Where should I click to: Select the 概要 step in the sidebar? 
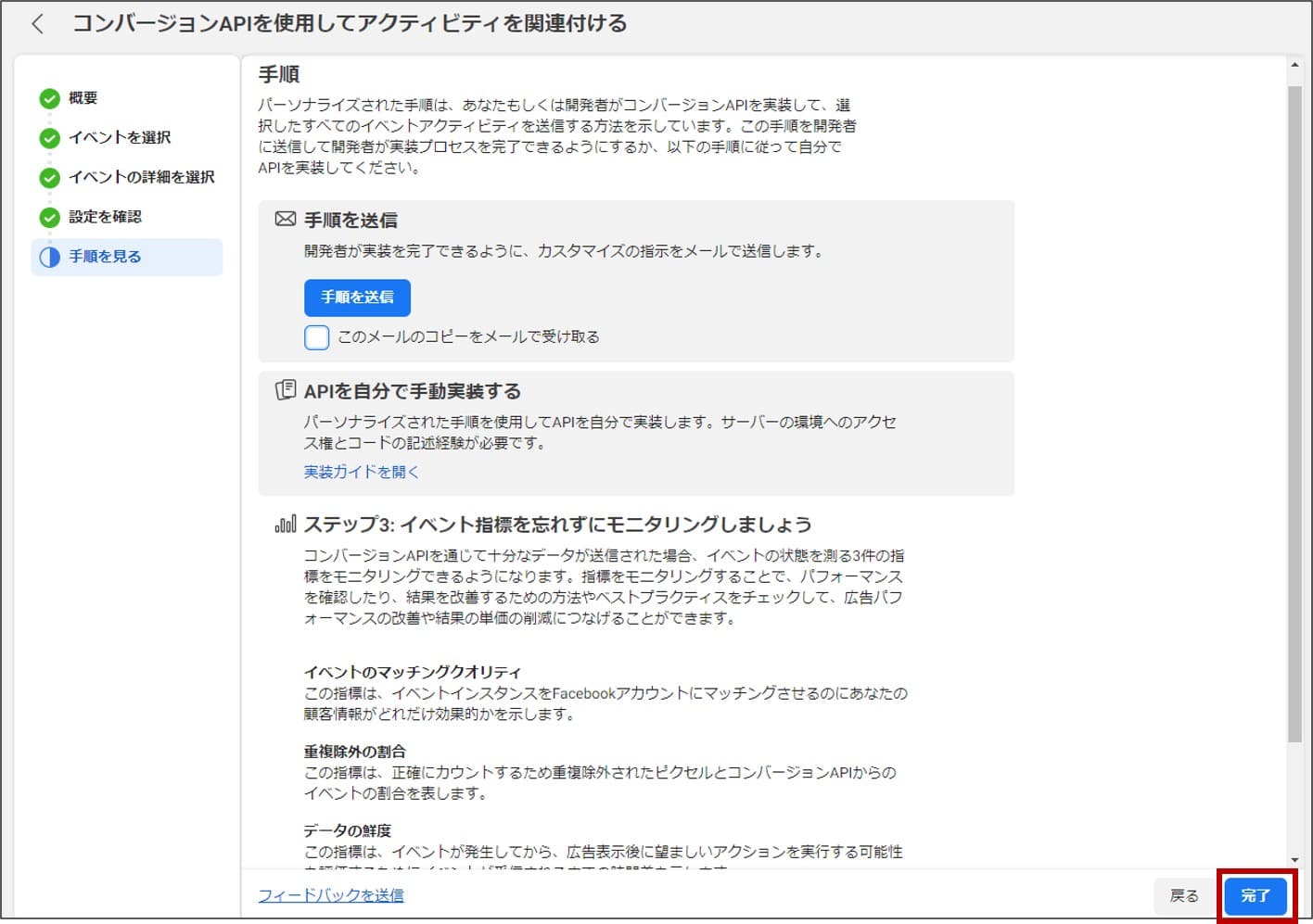tap(83, 98)
